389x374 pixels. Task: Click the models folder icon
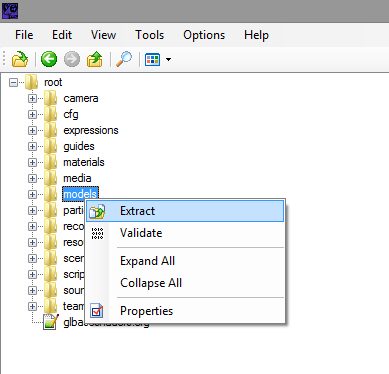pyautogui.click(x=50, y=194)
